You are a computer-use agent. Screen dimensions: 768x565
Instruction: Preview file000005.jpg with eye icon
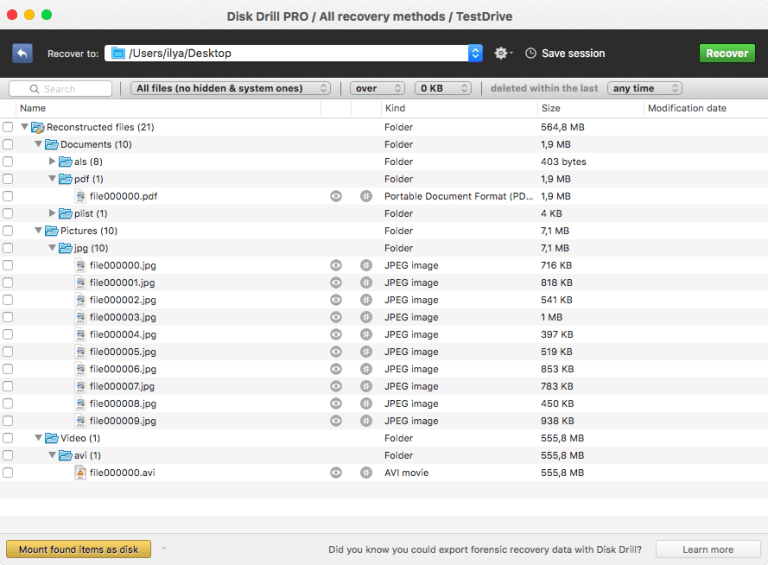point(336,352)
